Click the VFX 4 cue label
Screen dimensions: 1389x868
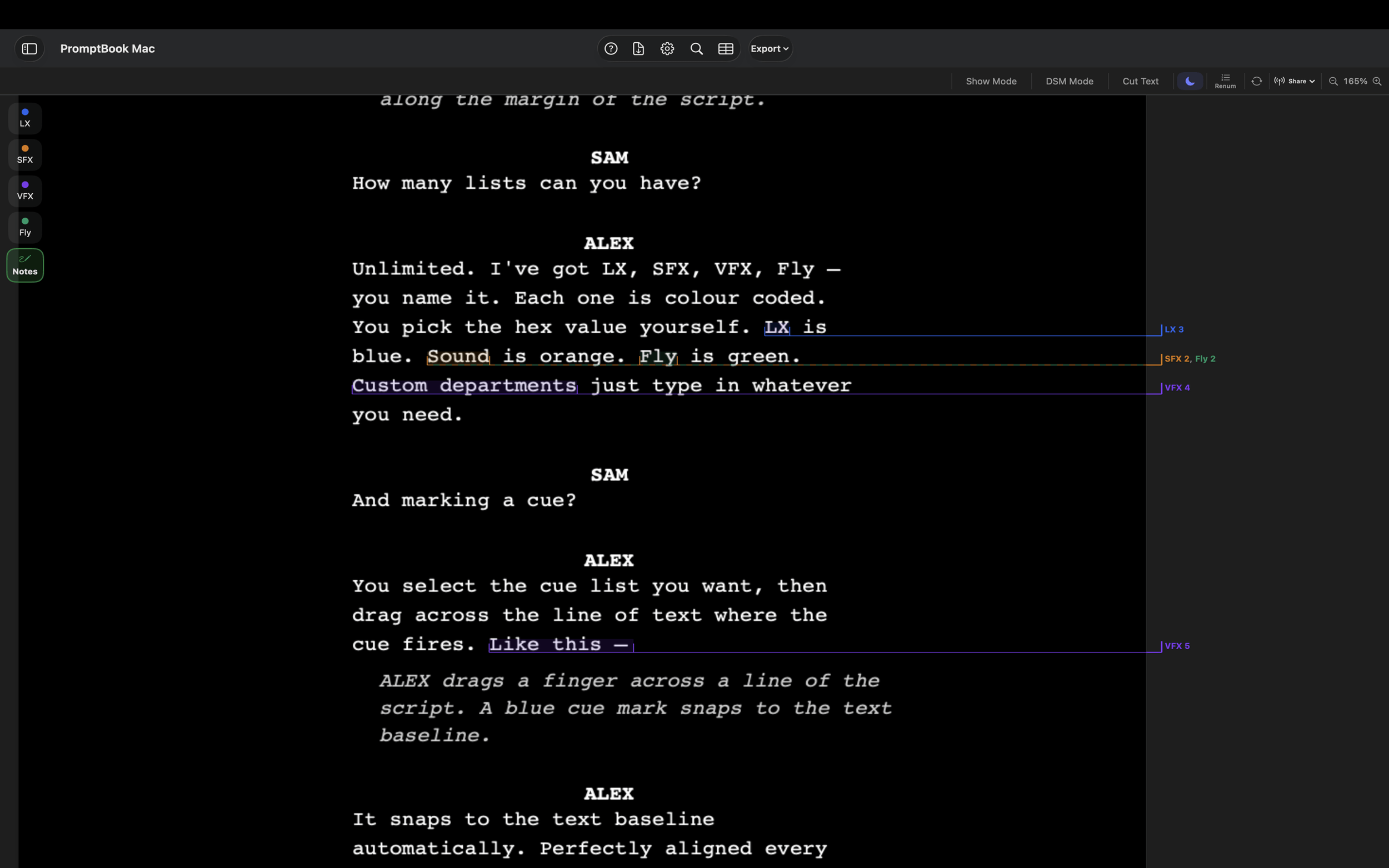[1177, 388]
